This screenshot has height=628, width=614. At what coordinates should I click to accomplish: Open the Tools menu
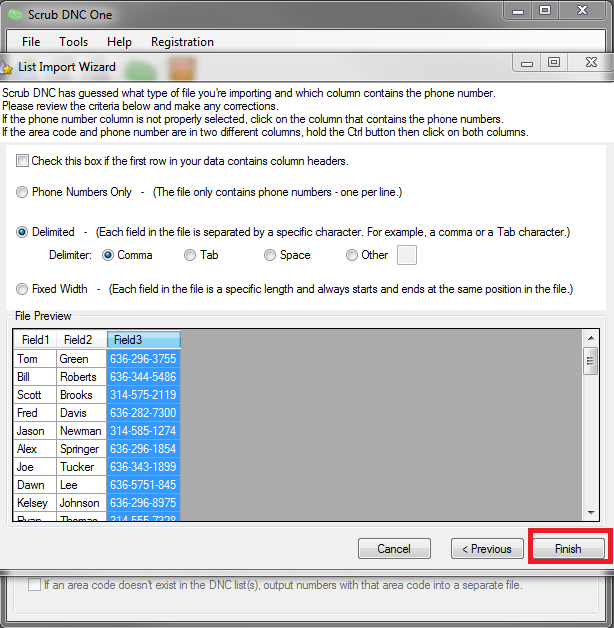(x=73, y=42)
